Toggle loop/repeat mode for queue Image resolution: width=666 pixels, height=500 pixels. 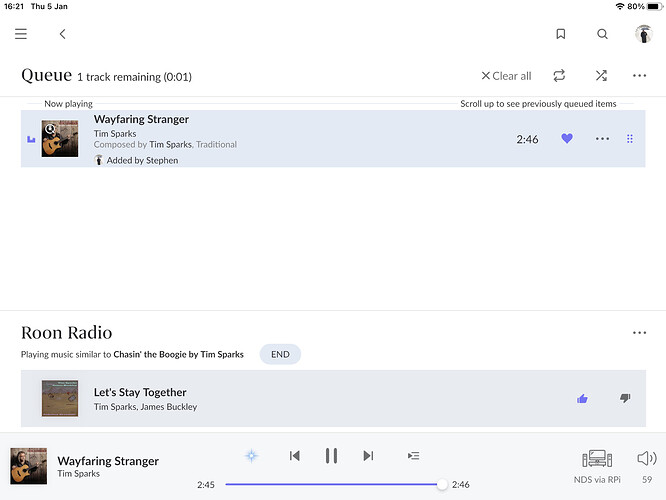(559, 76)
